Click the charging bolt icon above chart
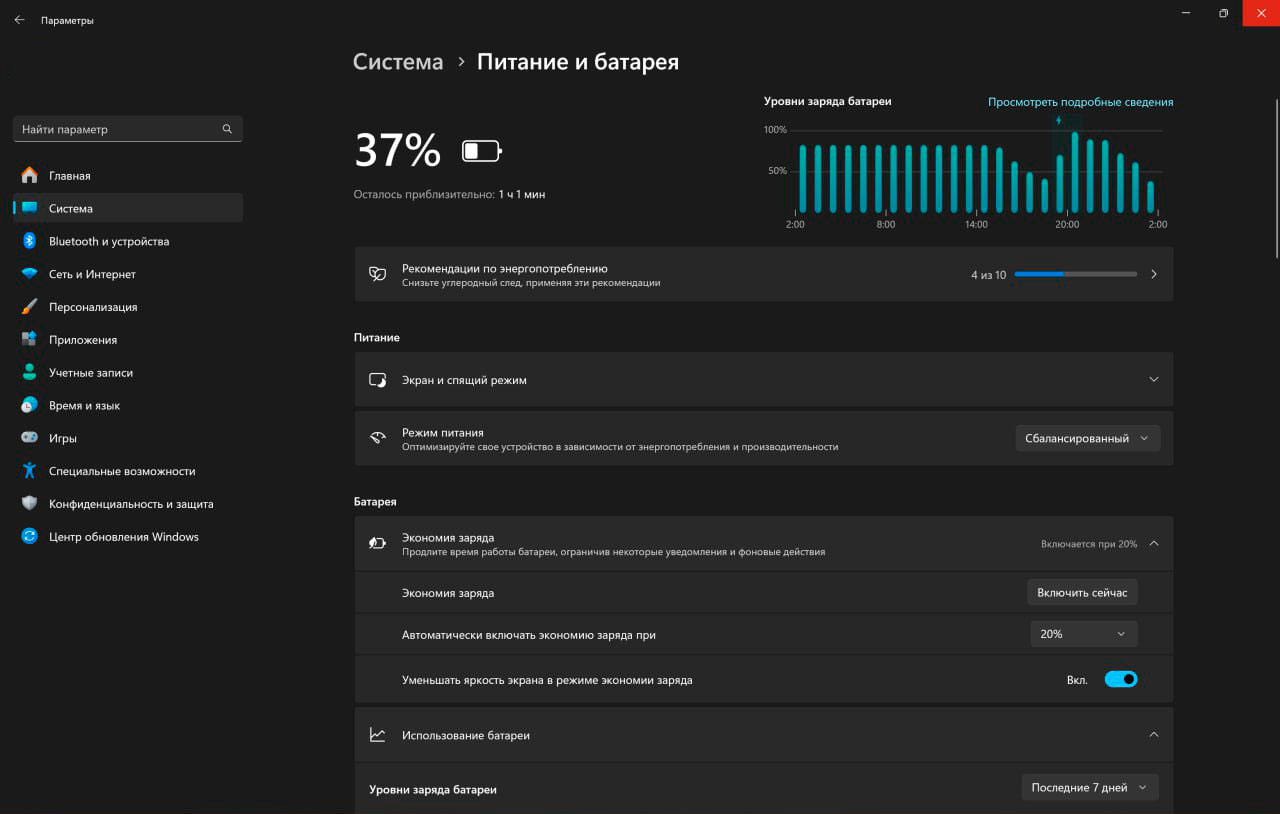 tap(1059, 120)
